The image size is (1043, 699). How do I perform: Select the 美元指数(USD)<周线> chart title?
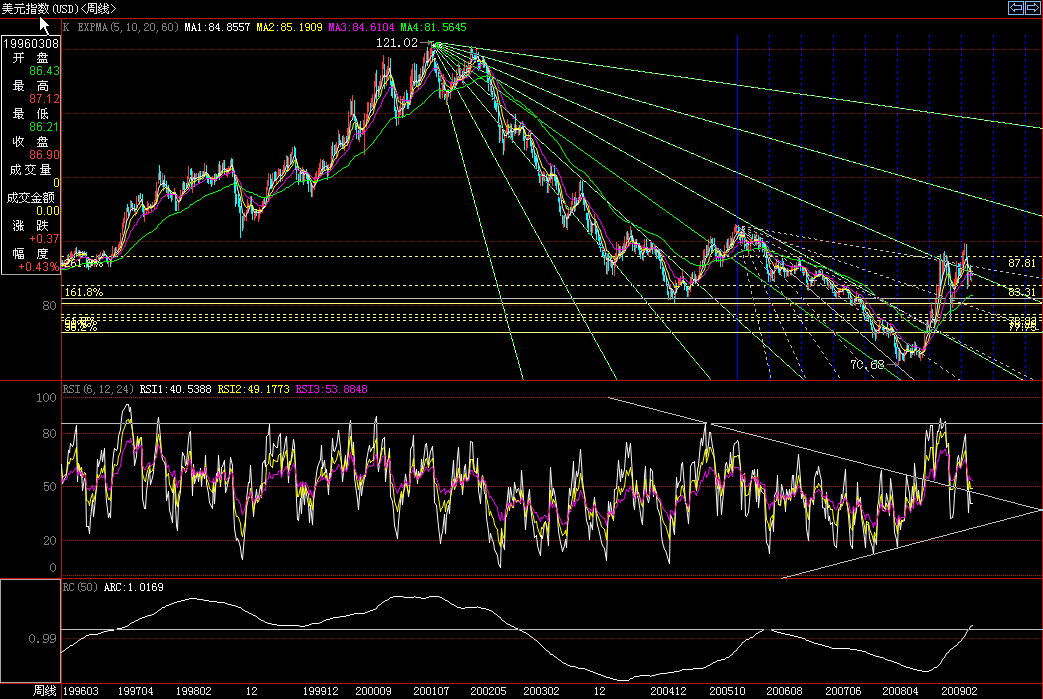click(x=59, y=9)
